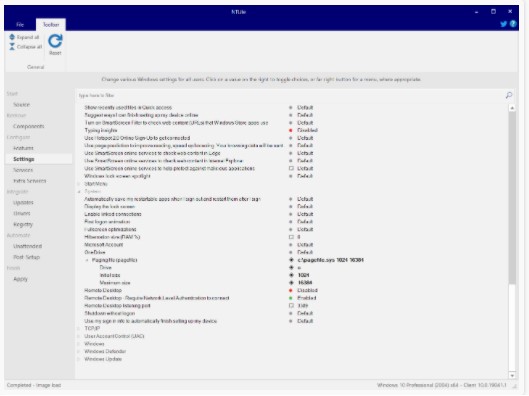Click the diamond marker beside Paging file value
This screenshot has width=529, height=396.
coord(291,260)
